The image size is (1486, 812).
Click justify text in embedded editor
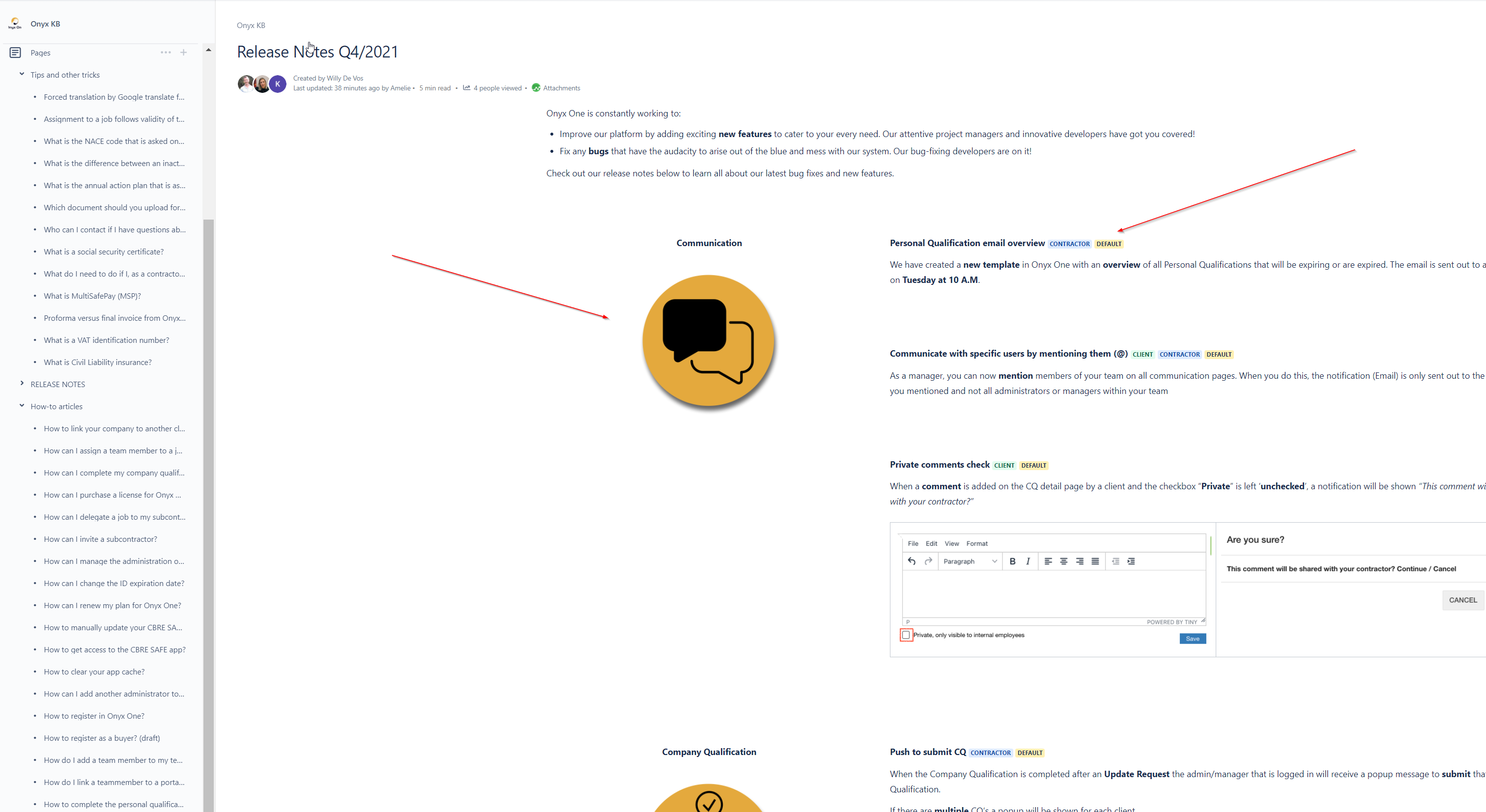point(1095,561)
